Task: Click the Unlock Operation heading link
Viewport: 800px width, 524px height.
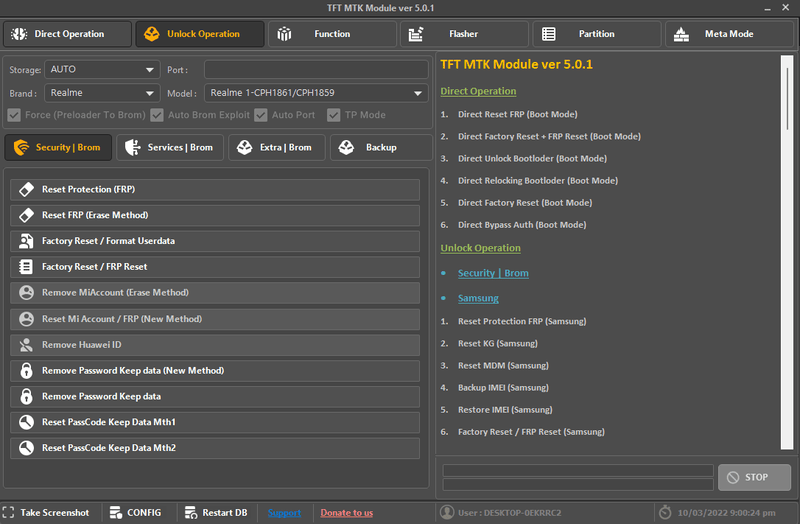Action: (x=480, y=248)
